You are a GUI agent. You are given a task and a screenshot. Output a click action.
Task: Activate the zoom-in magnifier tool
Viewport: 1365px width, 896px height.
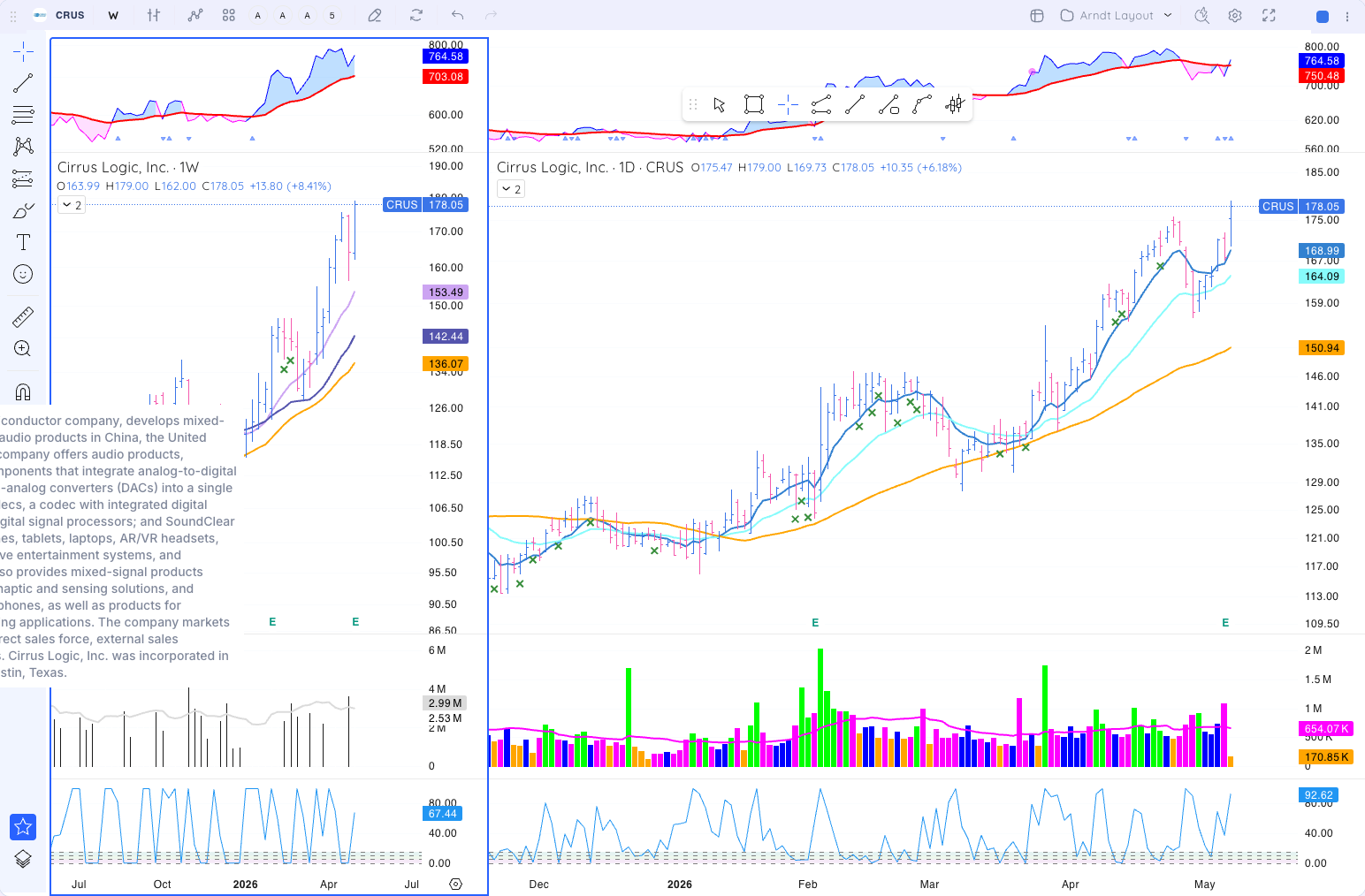point(23,348)
